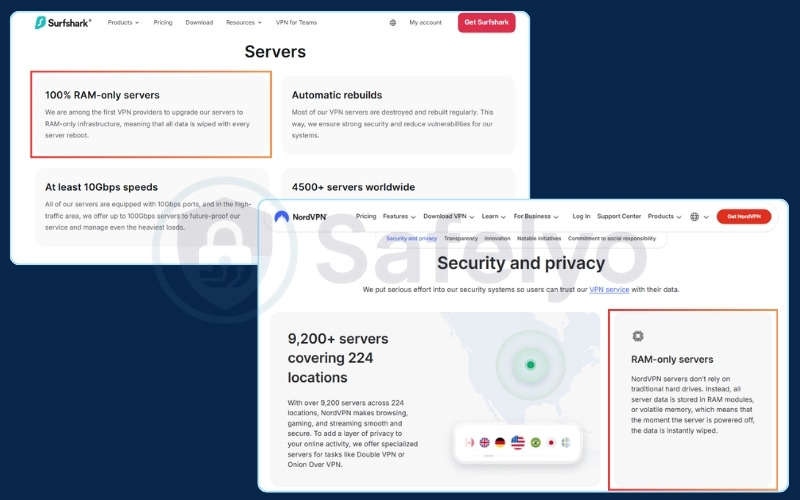Click the green location marker on map
This screenshot has width=800, height=500.
click(x=531, y=365)
